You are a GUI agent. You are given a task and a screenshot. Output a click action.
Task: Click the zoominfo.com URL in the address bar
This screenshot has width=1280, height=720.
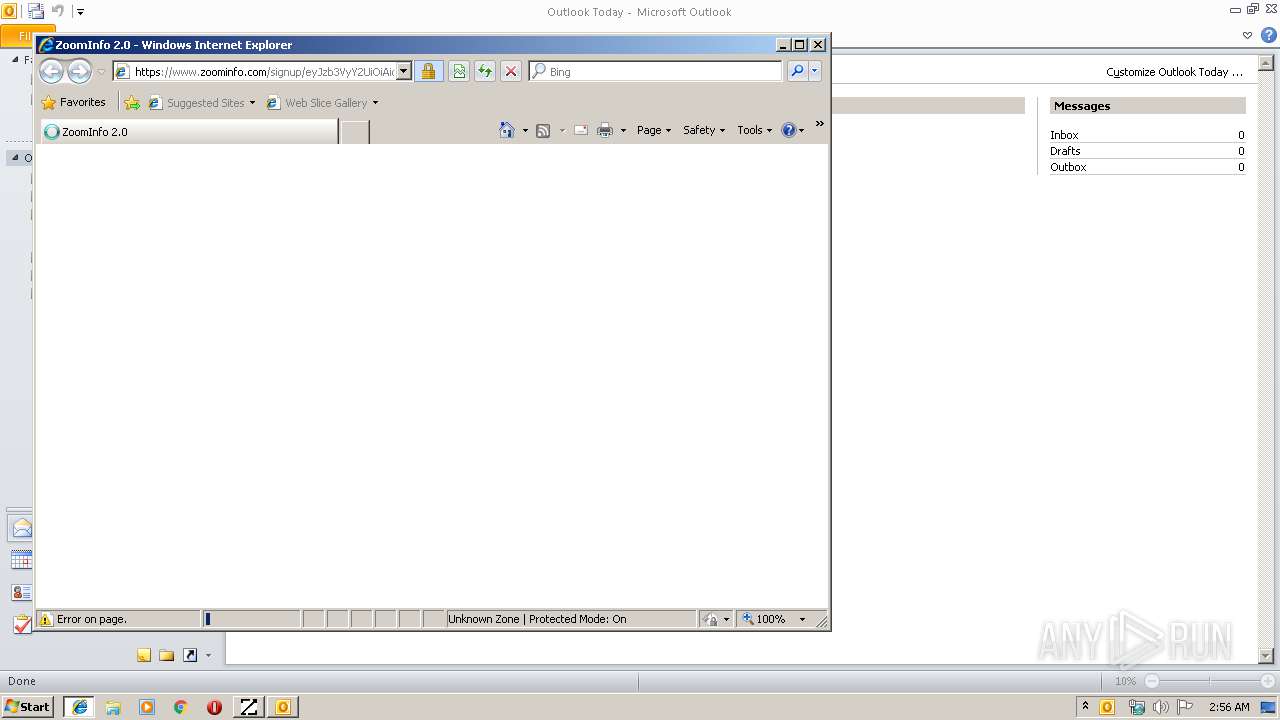pyautogui.click(x=264, y=72)
